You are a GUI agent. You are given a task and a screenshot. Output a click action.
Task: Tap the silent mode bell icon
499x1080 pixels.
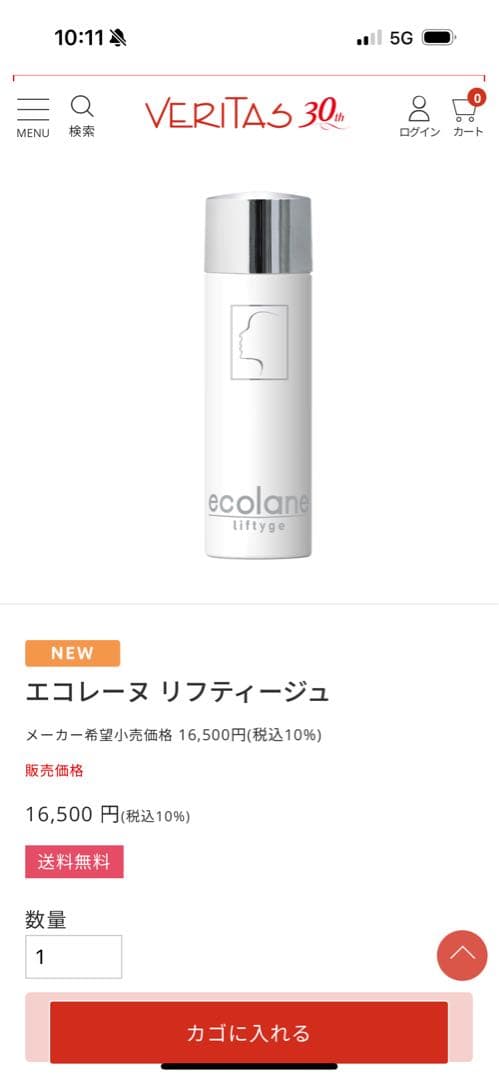(118, 38)
